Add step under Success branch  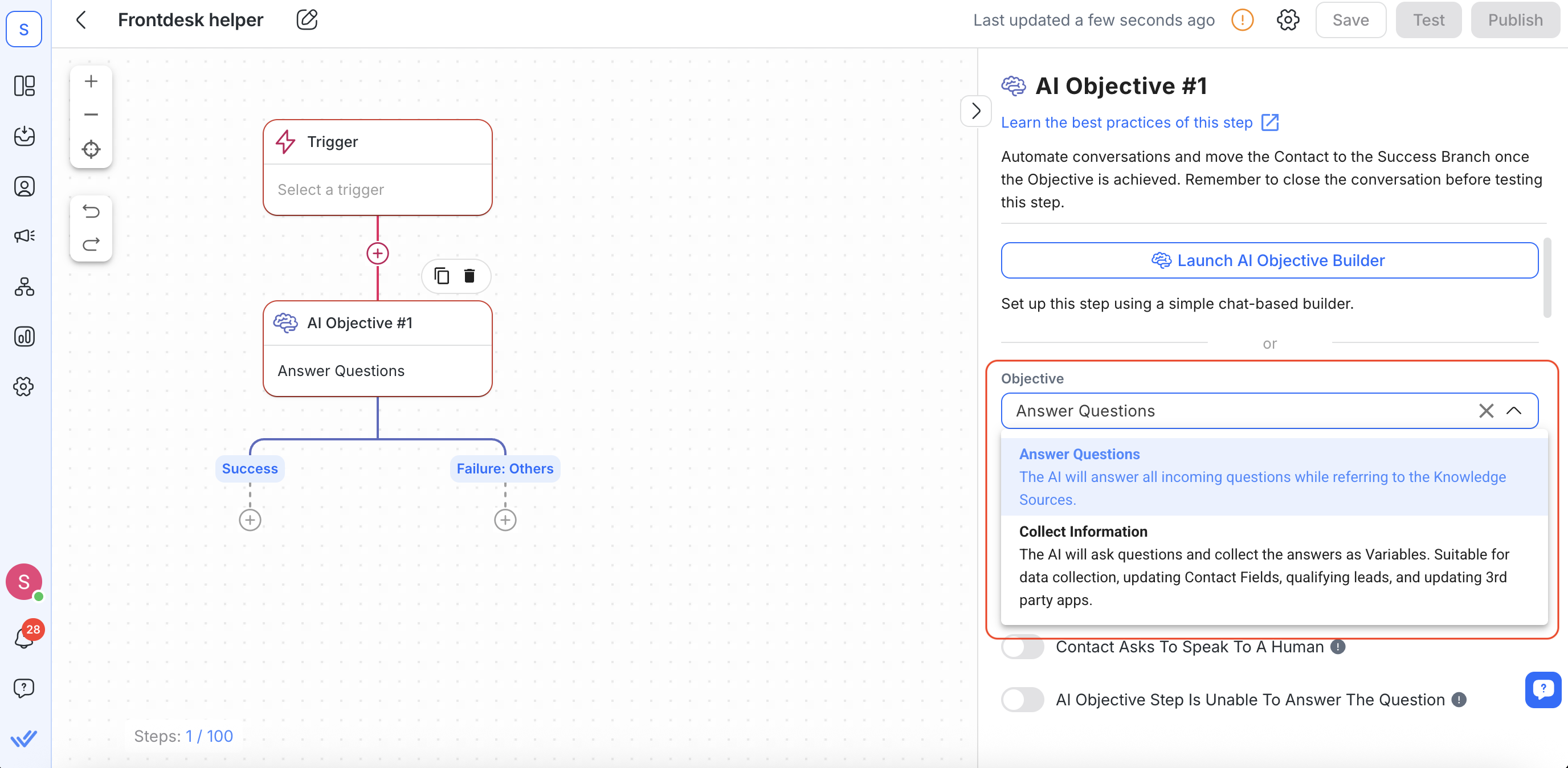coord(250,520)
